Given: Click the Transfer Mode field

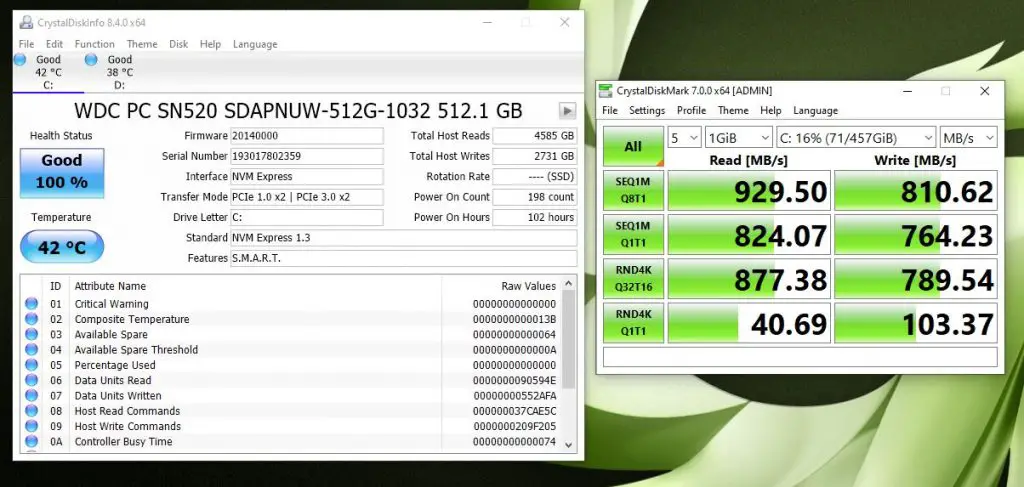Looking at the screenshot, I should click(x=307, y=196).
